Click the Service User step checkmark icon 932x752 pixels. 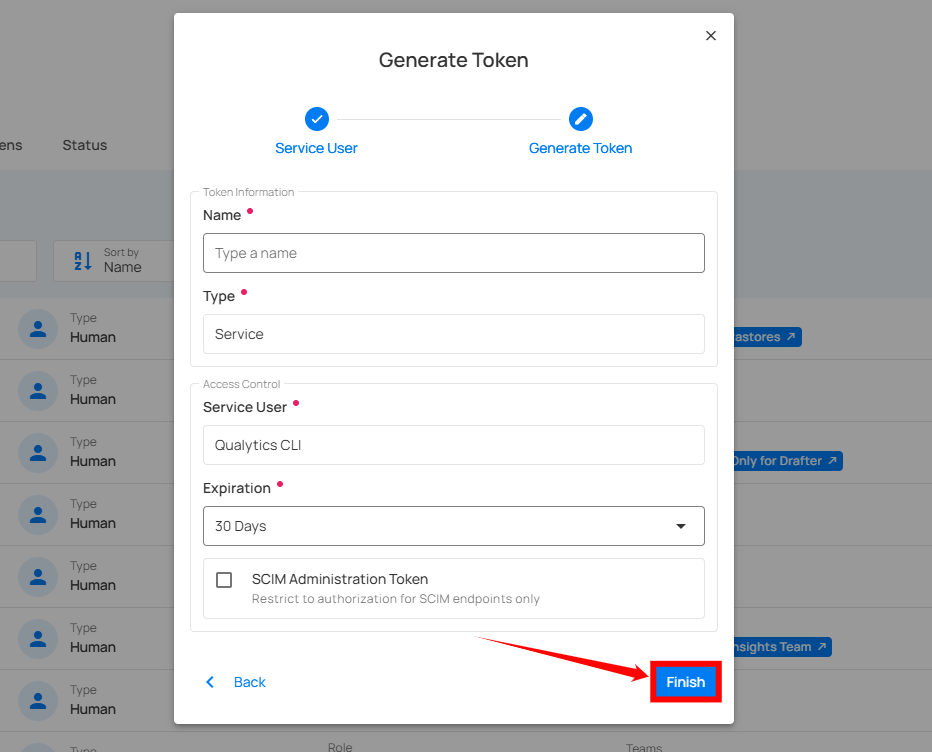click(x=316, y=119)
